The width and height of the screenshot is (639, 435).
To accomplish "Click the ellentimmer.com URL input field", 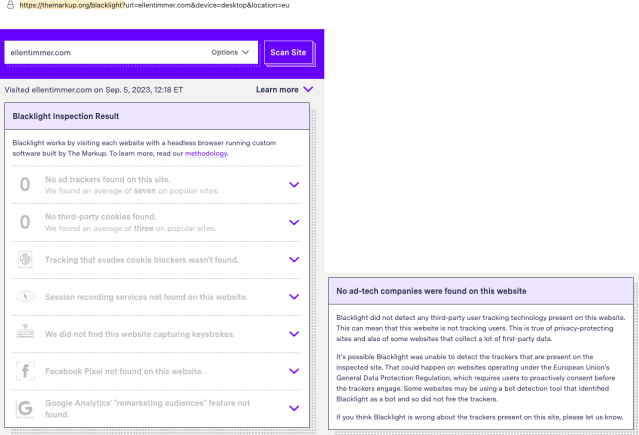I will [100, 52].
